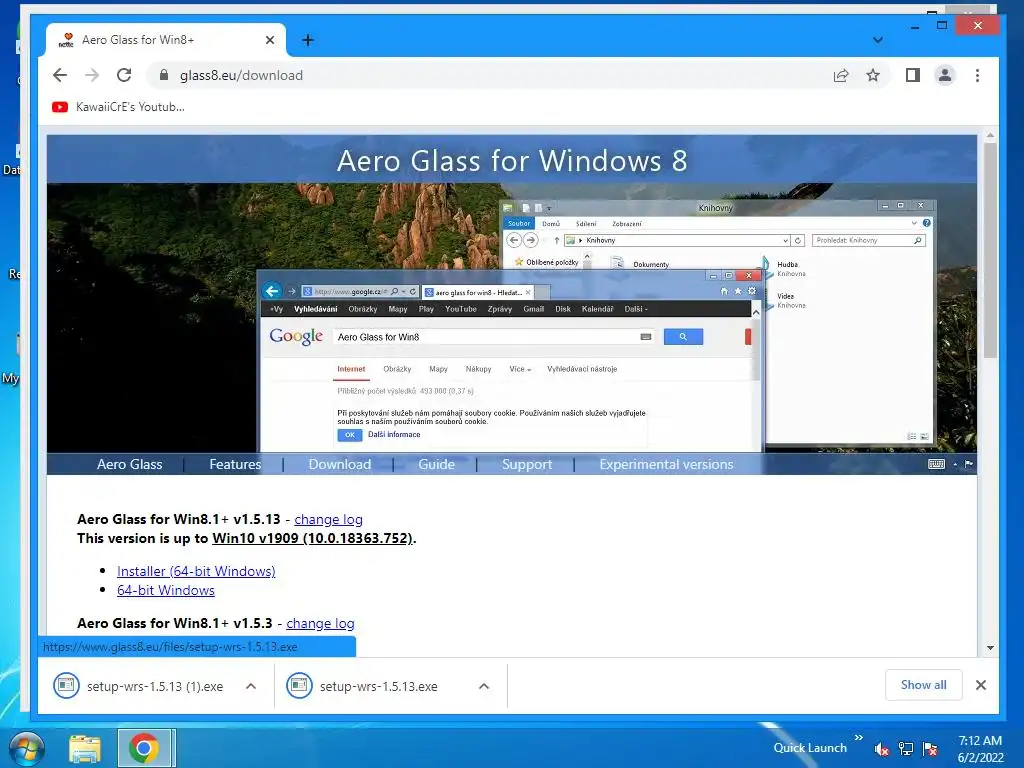Screen dimensions: 1024x768
Task: Open the network tray icon
Action: click(906, 748)
